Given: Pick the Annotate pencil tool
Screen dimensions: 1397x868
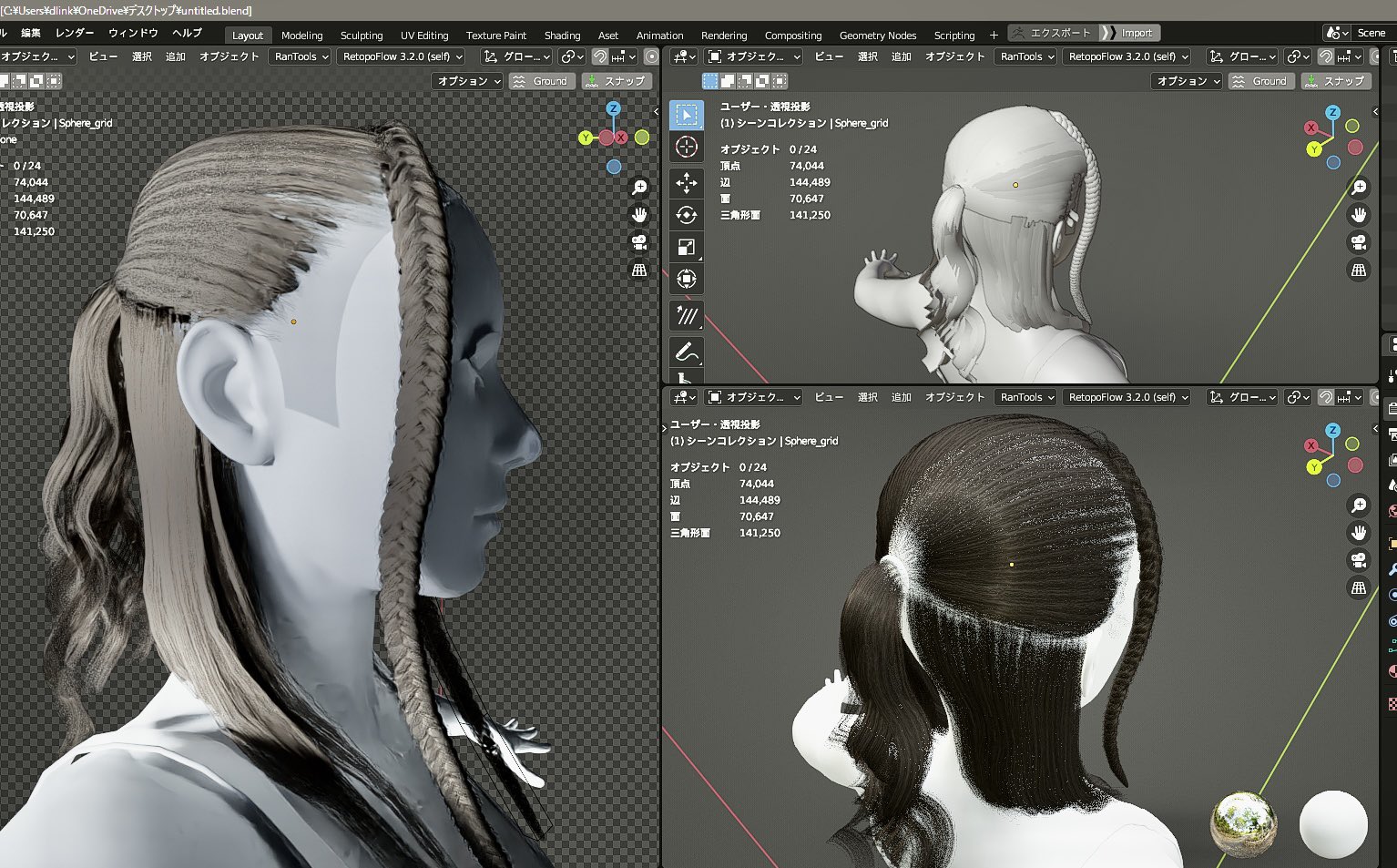Looking at the screenshot, I should click(687, 352).
